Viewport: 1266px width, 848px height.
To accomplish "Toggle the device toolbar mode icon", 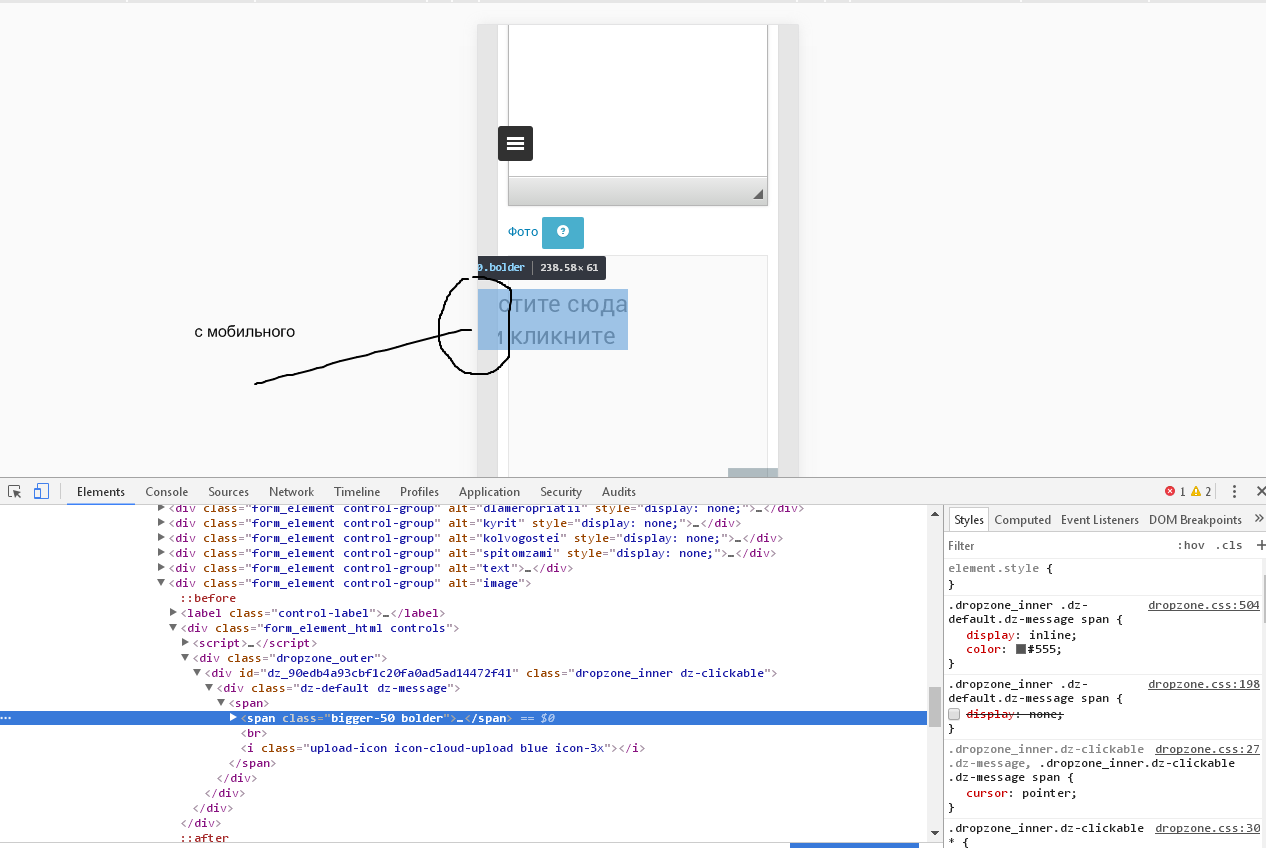I will pos(41,491).
